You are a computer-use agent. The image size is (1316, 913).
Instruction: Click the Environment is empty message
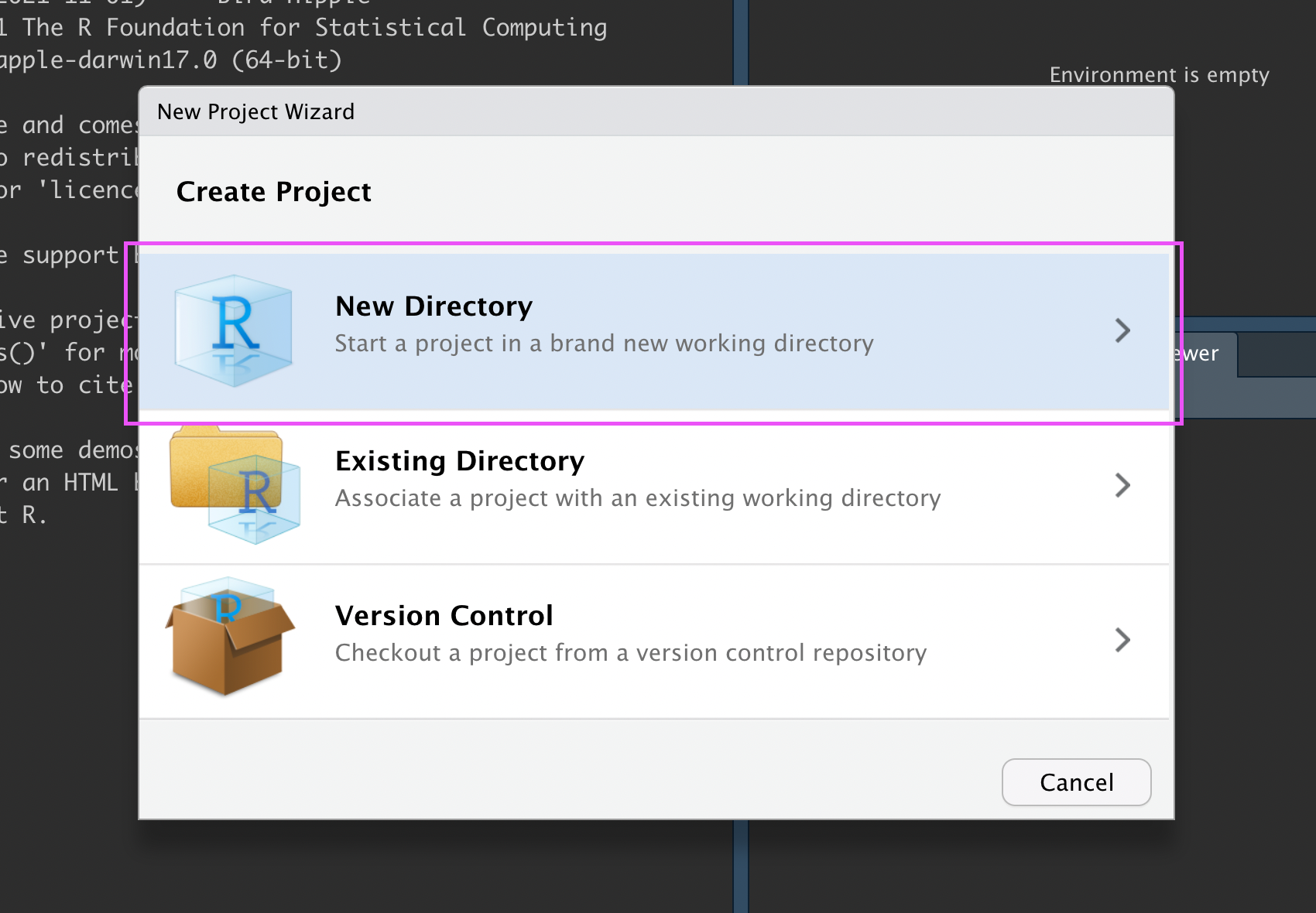1158,75
